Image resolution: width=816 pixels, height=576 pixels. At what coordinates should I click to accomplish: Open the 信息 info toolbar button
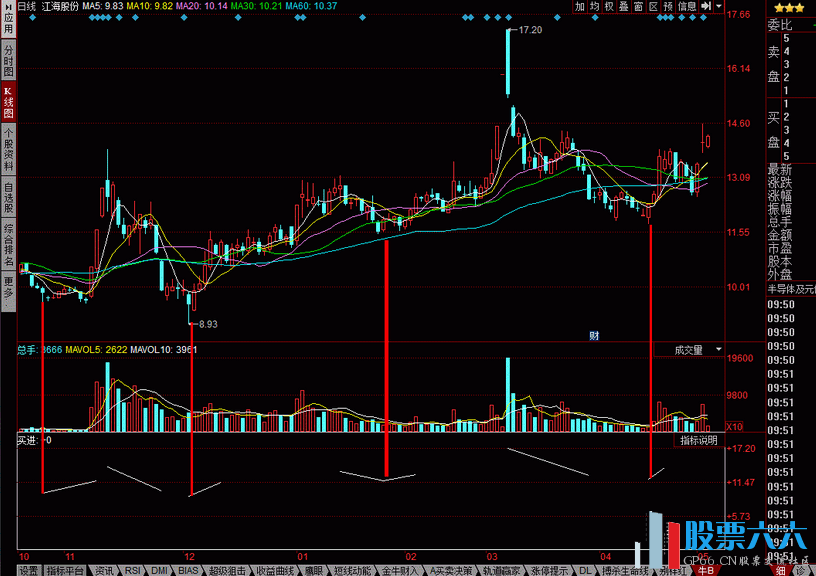(687, 6)
